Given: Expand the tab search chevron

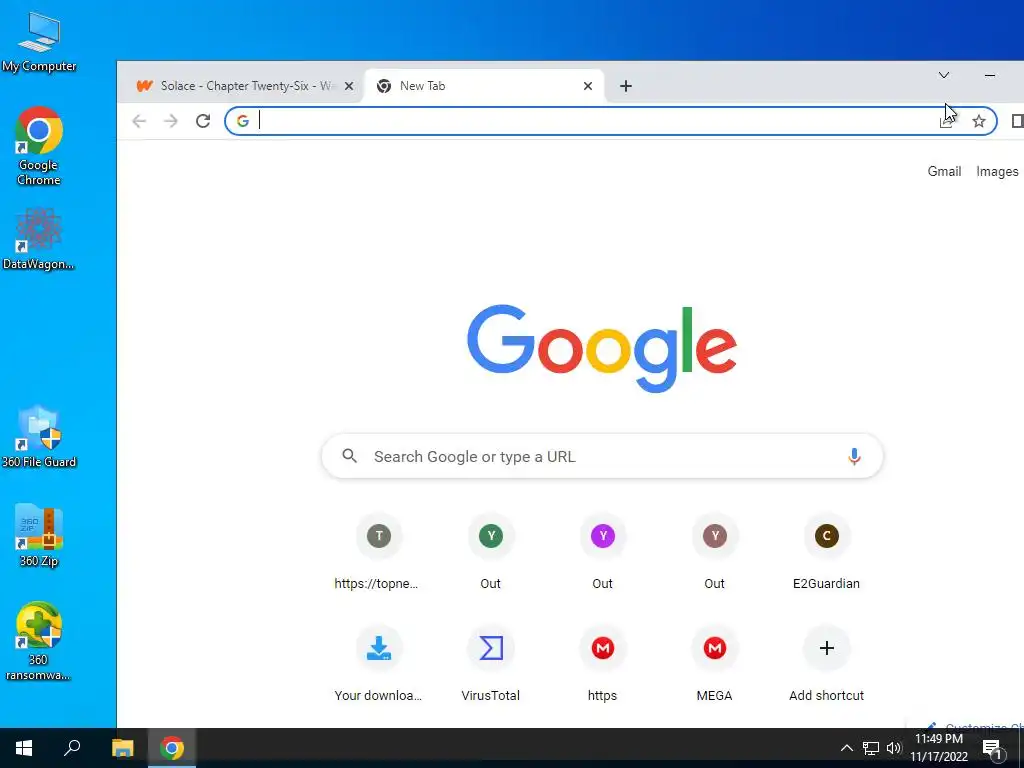Looking at the screenshot, I should tap(944, 75).
